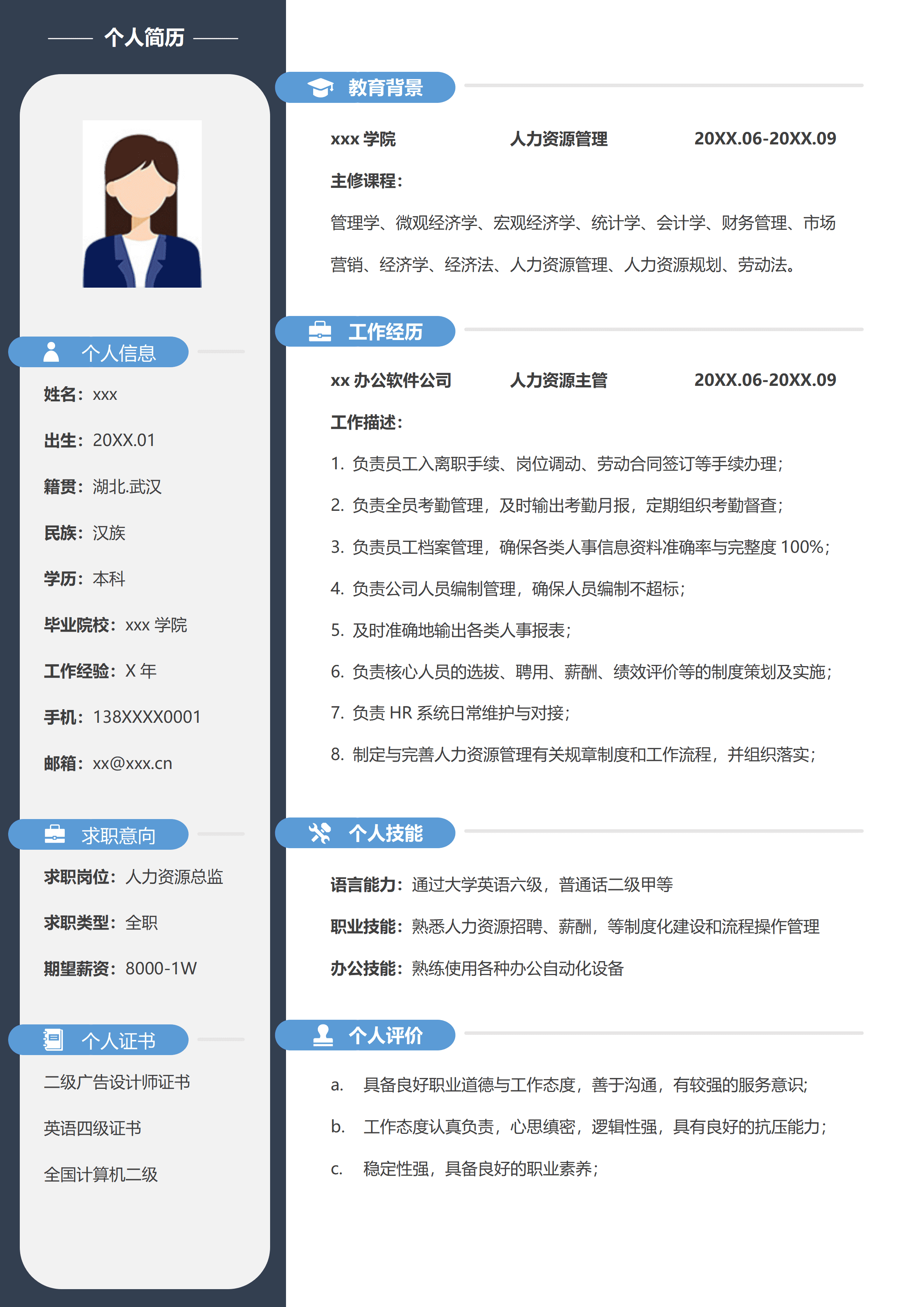Click the notebook icon beside 个人证书
The image size is (924, 1307).
[x=54, y=1039]
